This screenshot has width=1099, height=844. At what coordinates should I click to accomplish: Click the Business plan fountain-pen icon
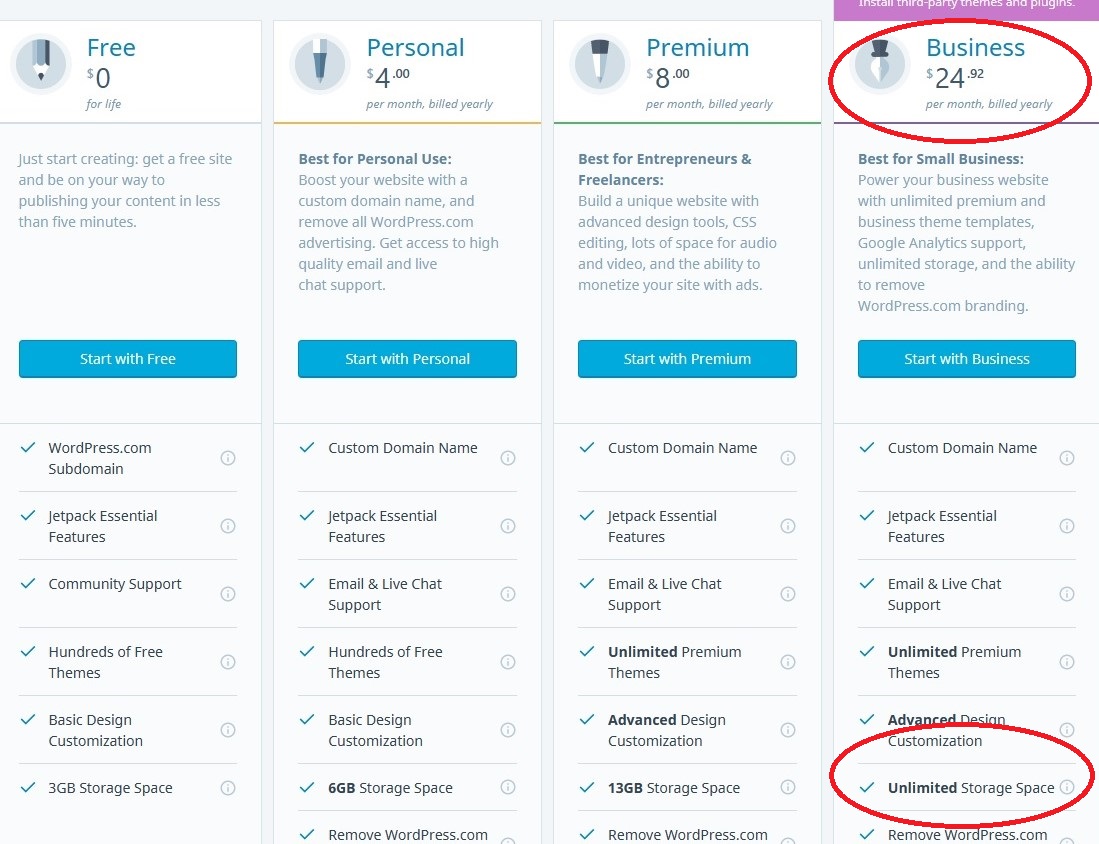880,64
